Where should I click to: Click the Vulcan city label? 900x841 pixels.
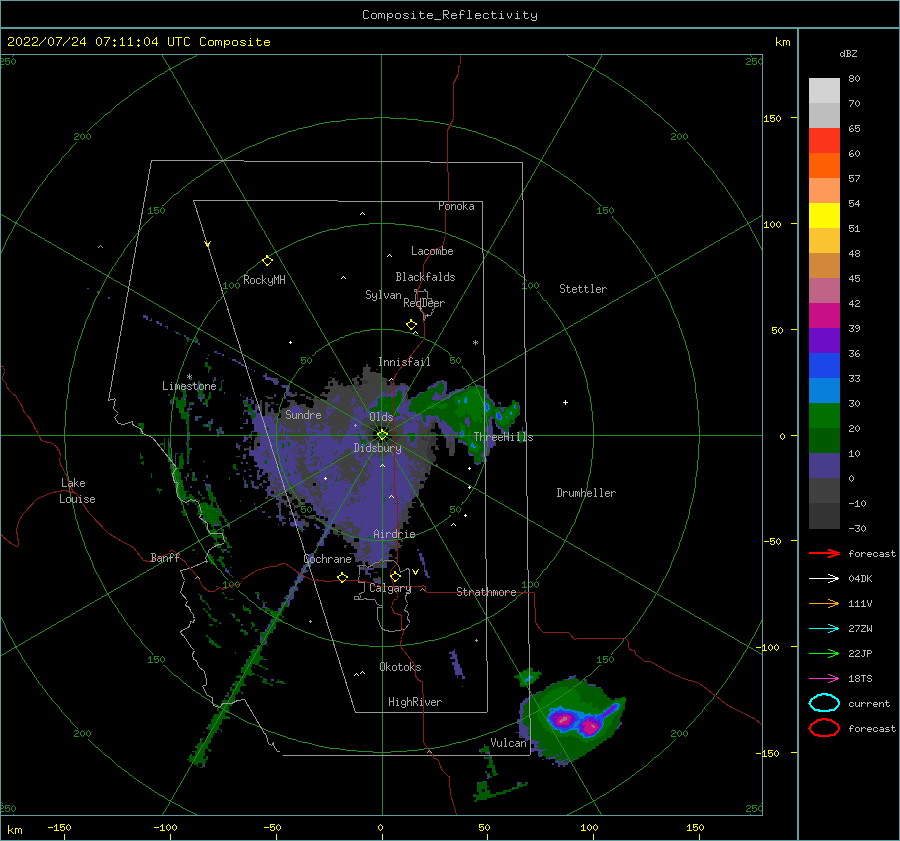(509, 743)
